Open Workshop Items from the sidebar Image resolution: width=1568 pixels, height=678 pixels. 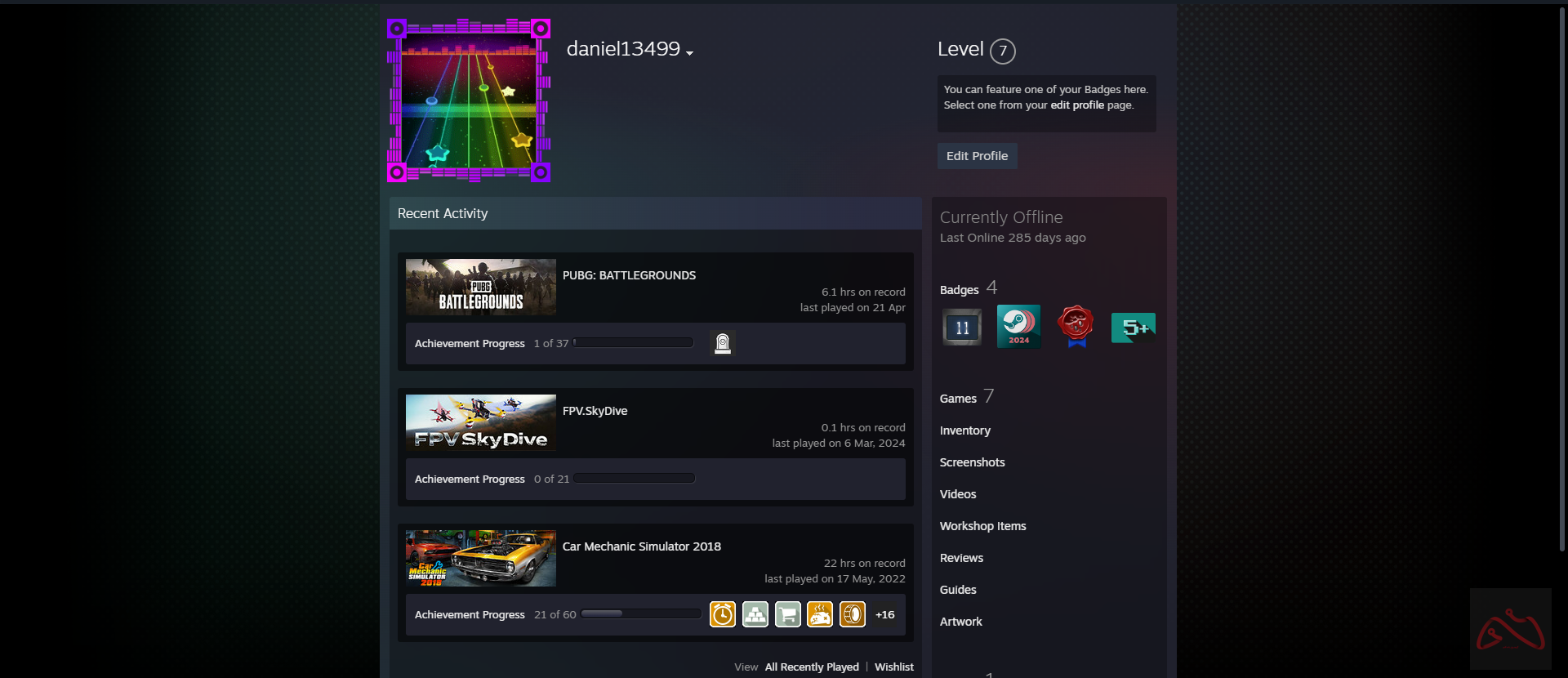(982, 526)
